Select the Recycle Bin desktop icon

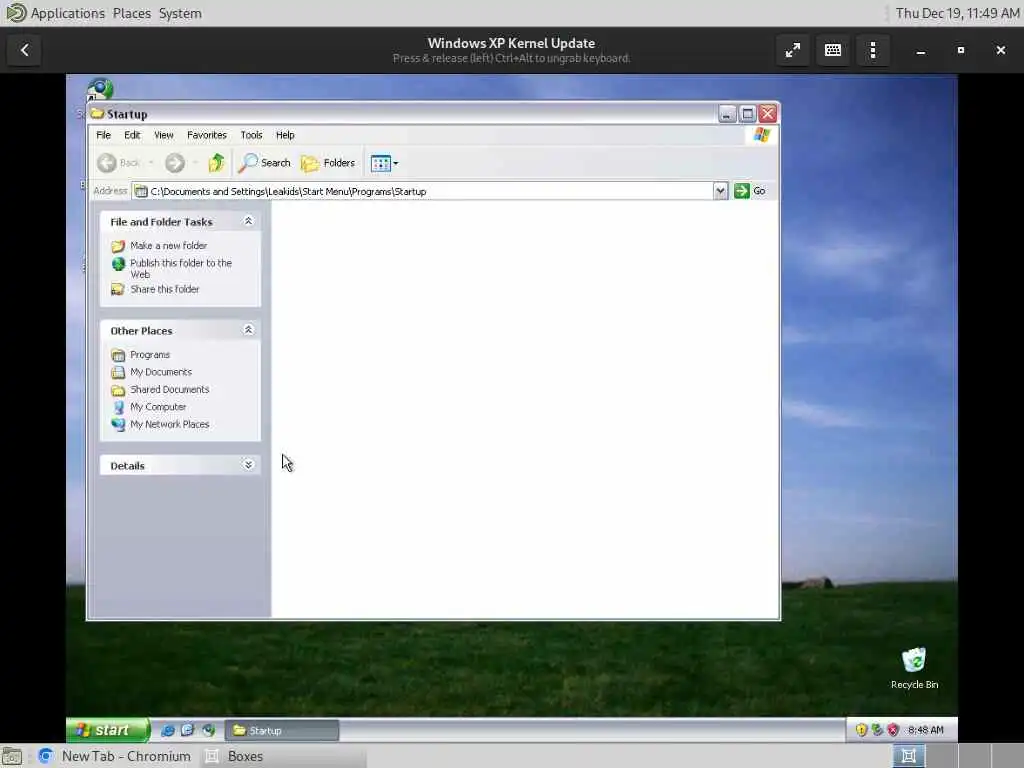(x=914, y=668)
